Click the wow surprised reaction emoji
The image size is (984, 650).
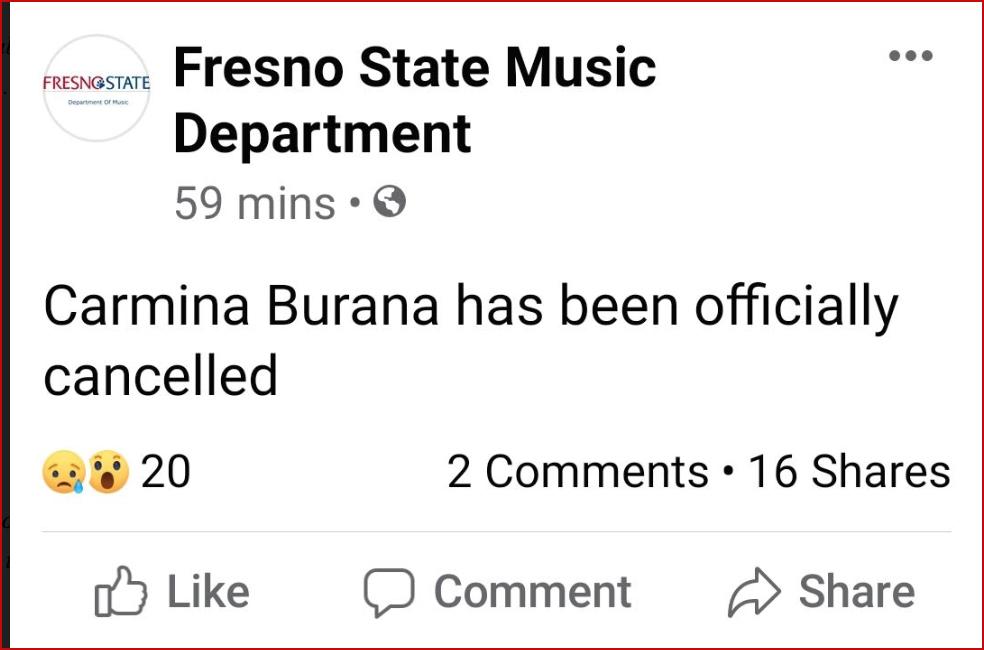(x=108, y=472)
